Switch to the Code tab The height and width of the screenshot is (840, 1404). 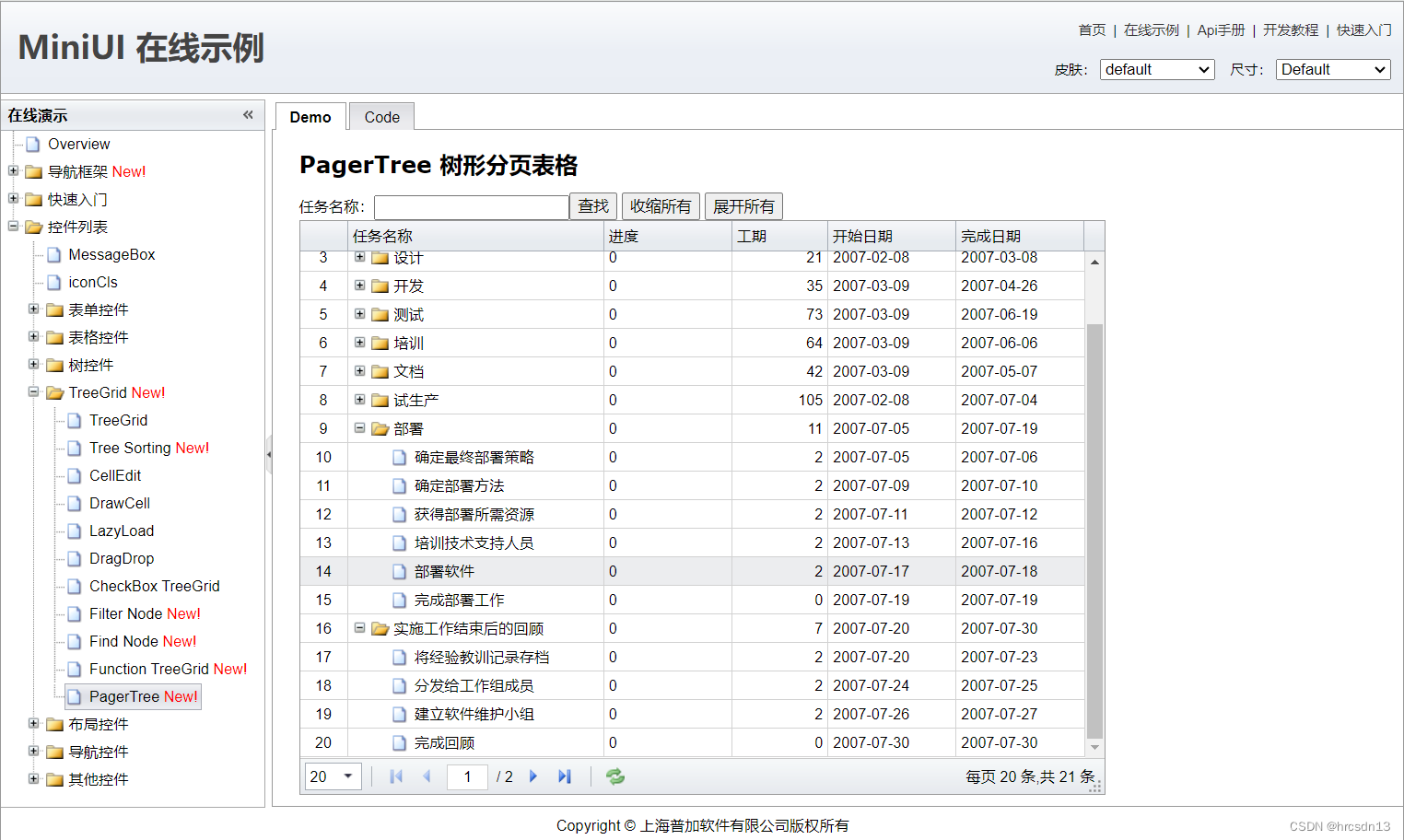[x=380, y=116]
